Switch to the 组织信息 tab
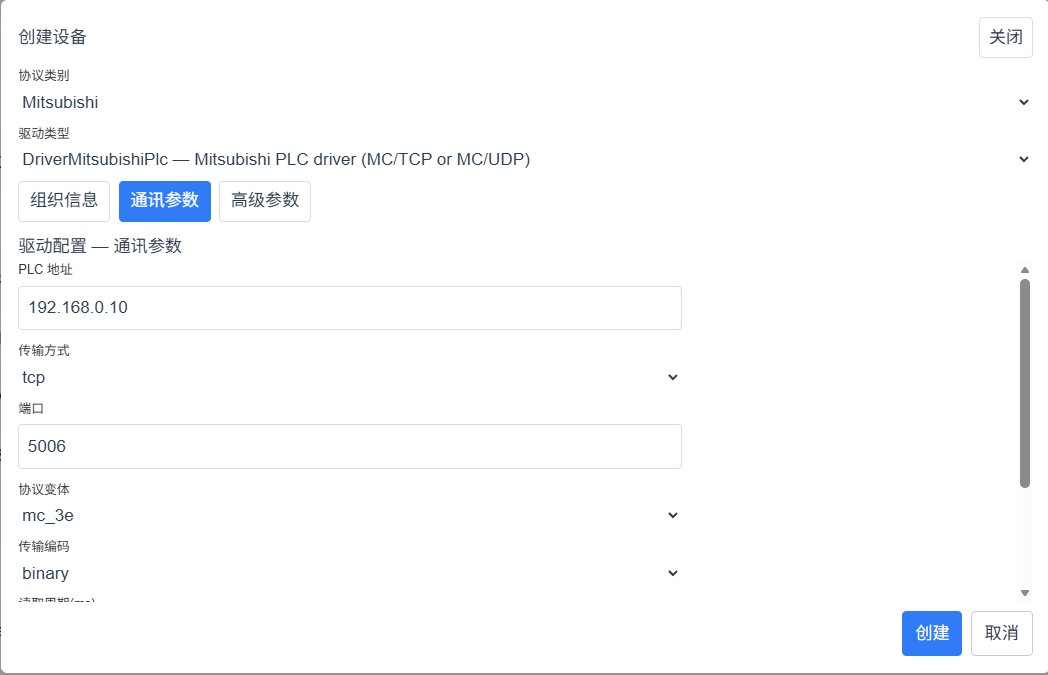The image size is (1048, 675). [64, 201]
